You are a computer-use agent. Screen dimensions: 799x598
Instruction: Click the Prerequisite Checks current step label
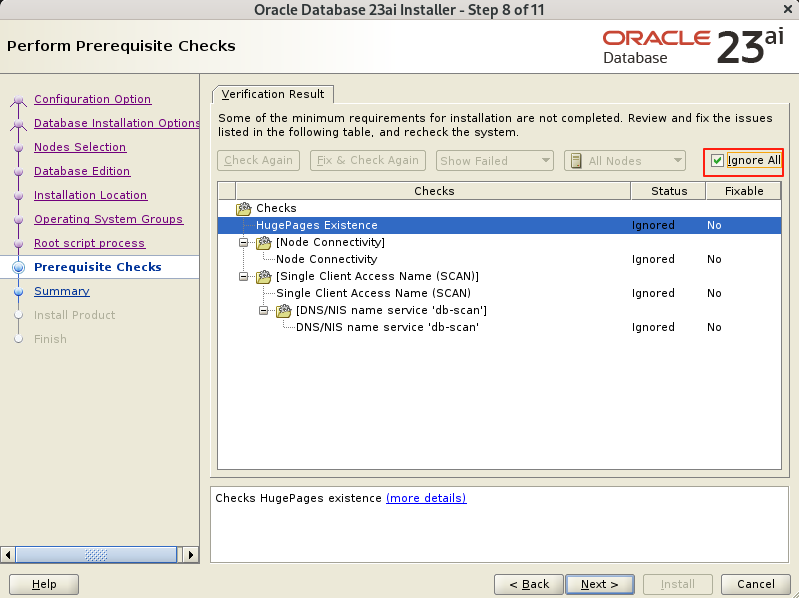(98, 267)
